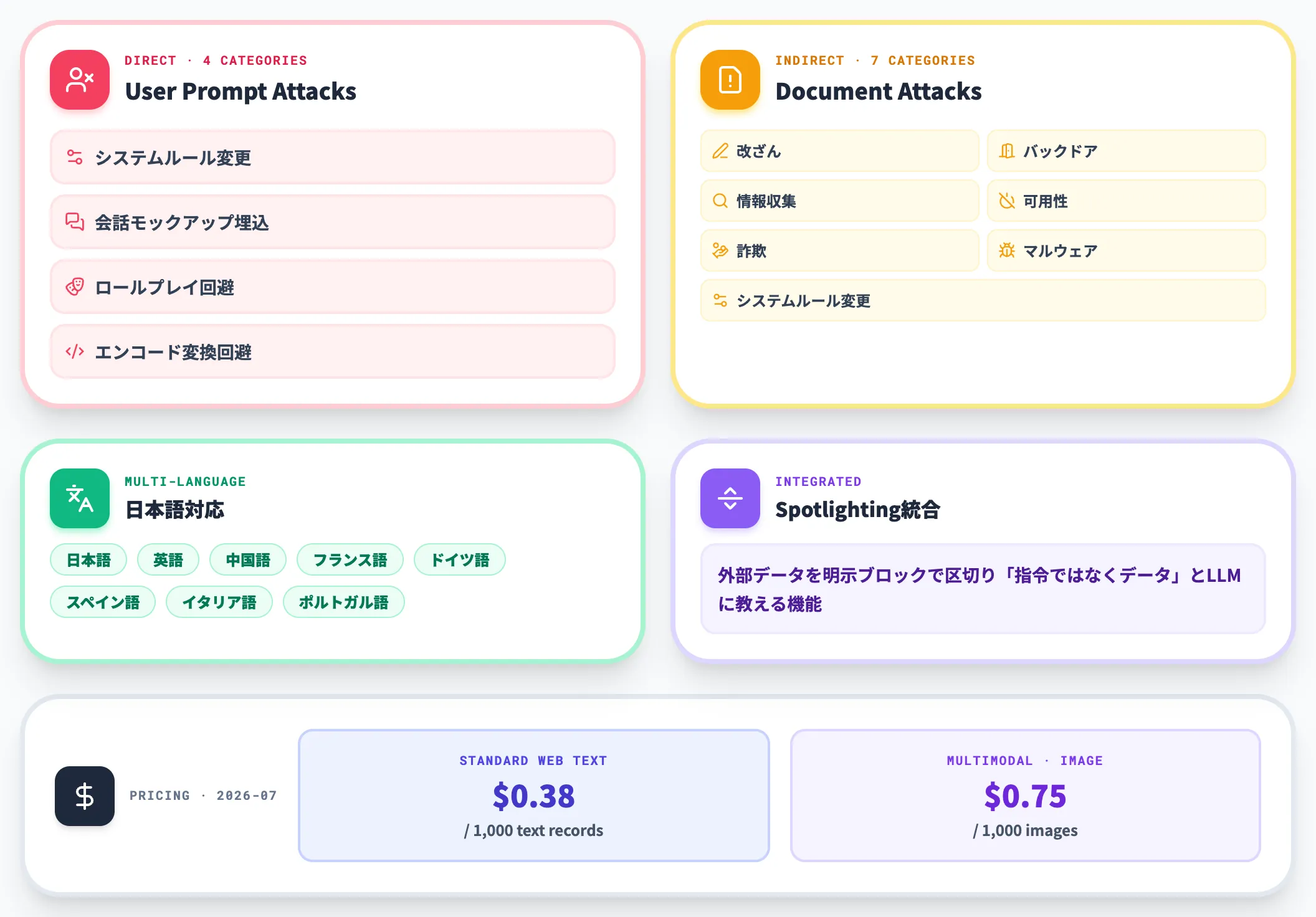Click the '/ 1,000 images' text
The height and width of the screenshot is (917, 1316).
click(x=1026, y=830)
